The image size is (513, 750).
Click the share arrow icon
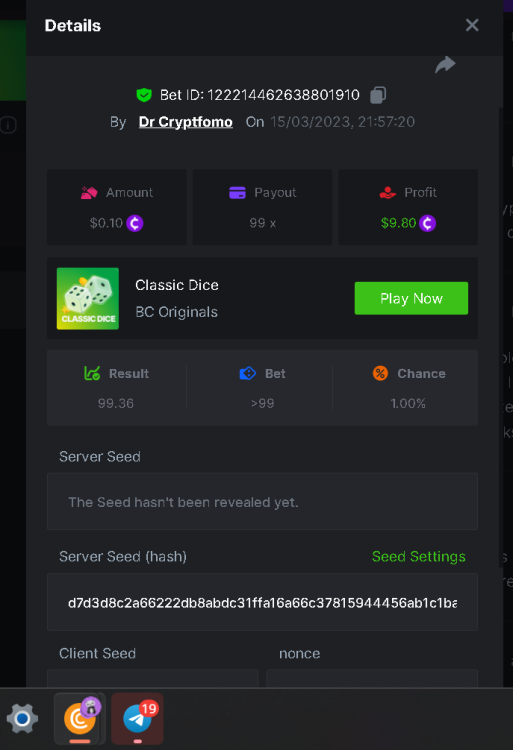pos(445,65)
